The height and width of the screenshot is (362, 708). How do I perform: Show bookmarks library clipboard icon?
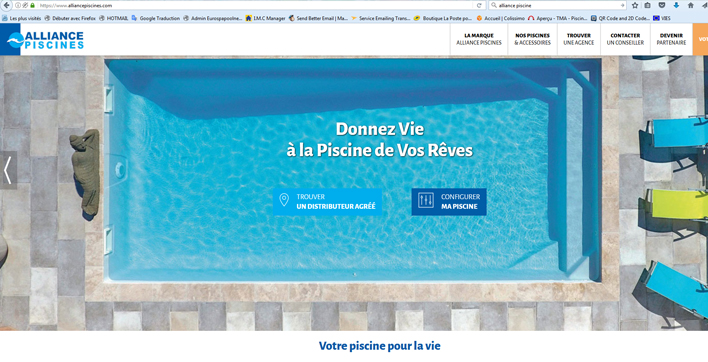click(647, 5)
